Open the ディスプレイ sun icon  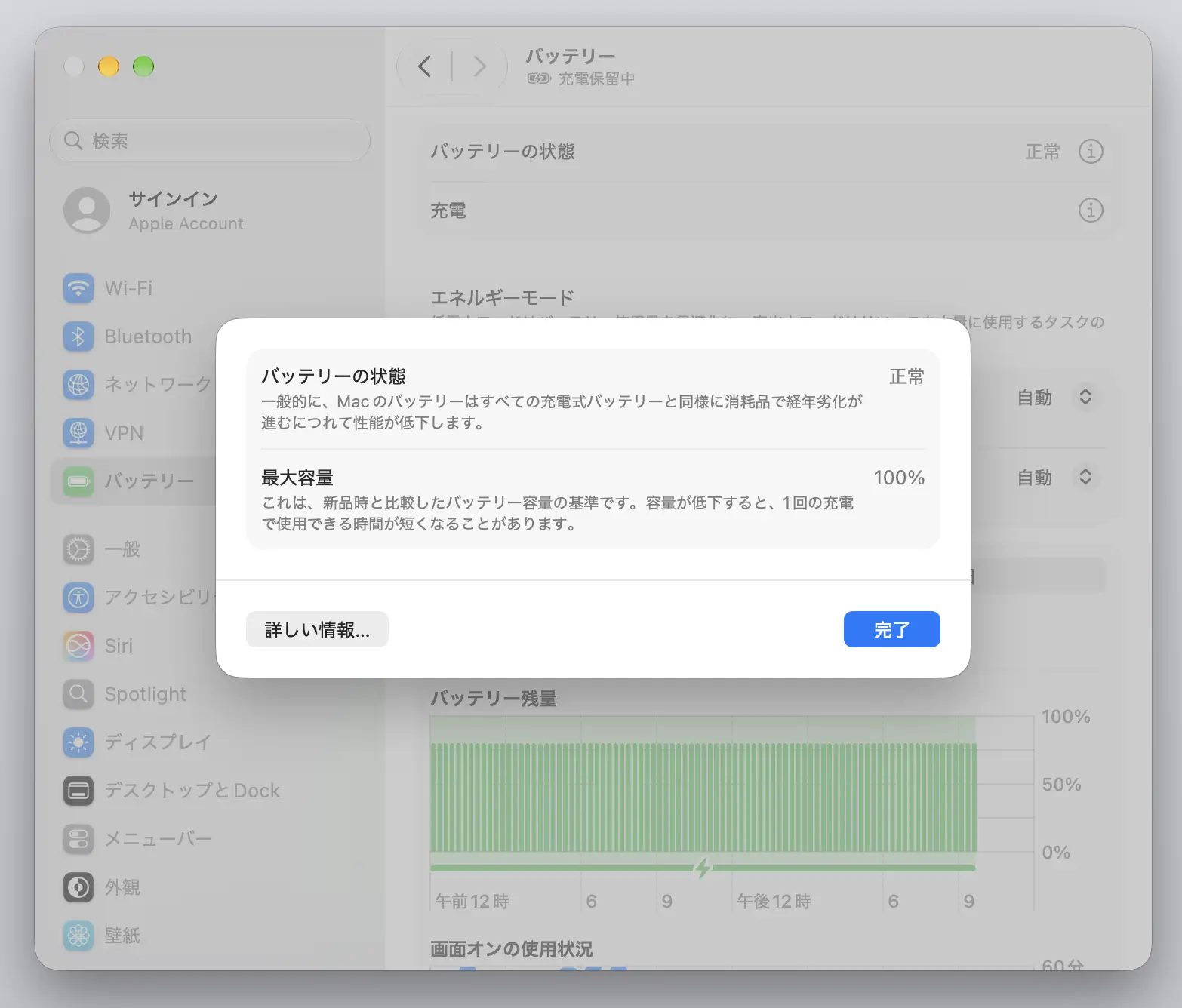click(x=78, y=742)
